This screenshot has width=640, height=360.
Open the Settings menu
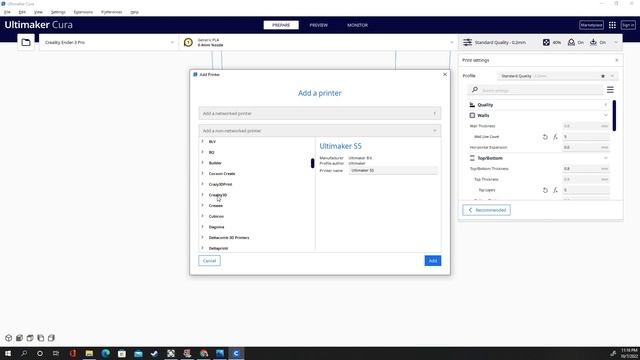[58, 12]
